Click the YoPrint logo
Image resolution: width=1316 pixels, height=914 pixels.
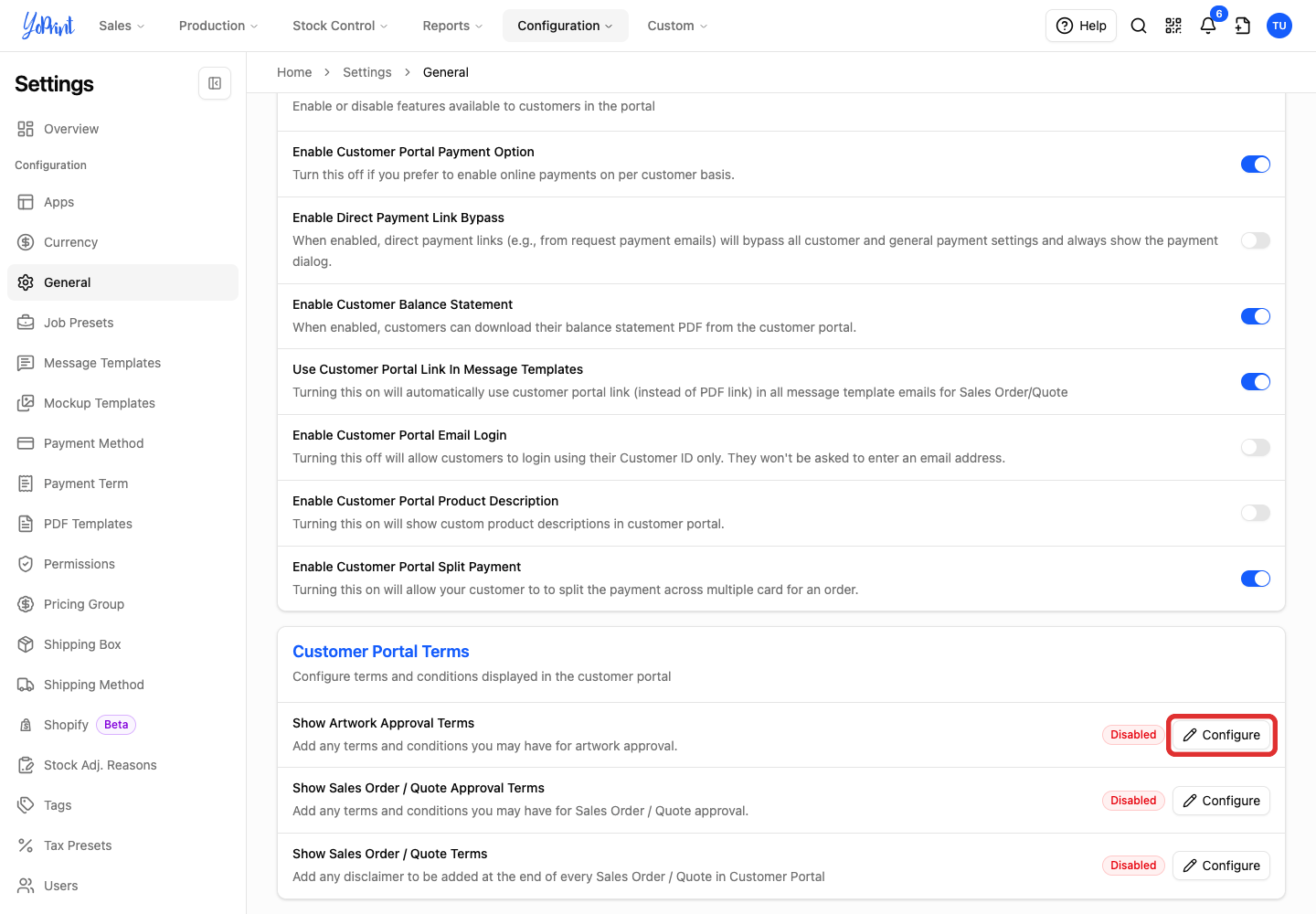(48, 26)
